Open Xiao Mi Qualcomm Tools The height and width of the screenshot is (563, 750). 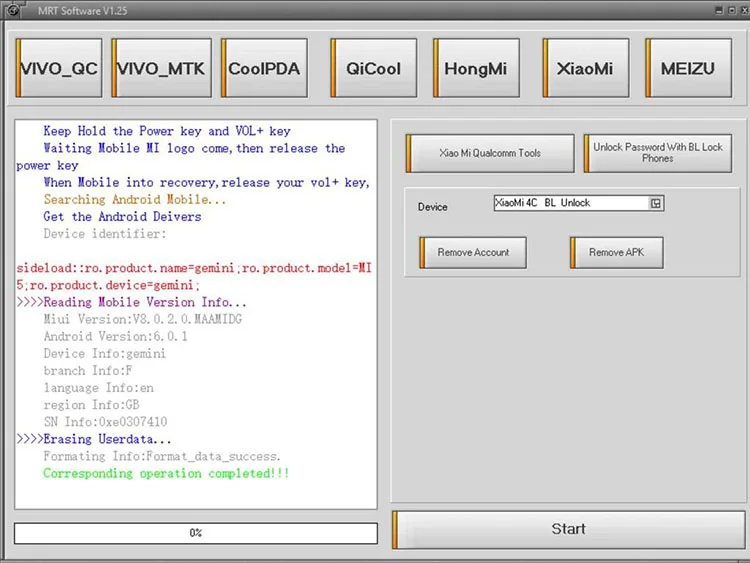pyautogui.click(x=490, y=153)
